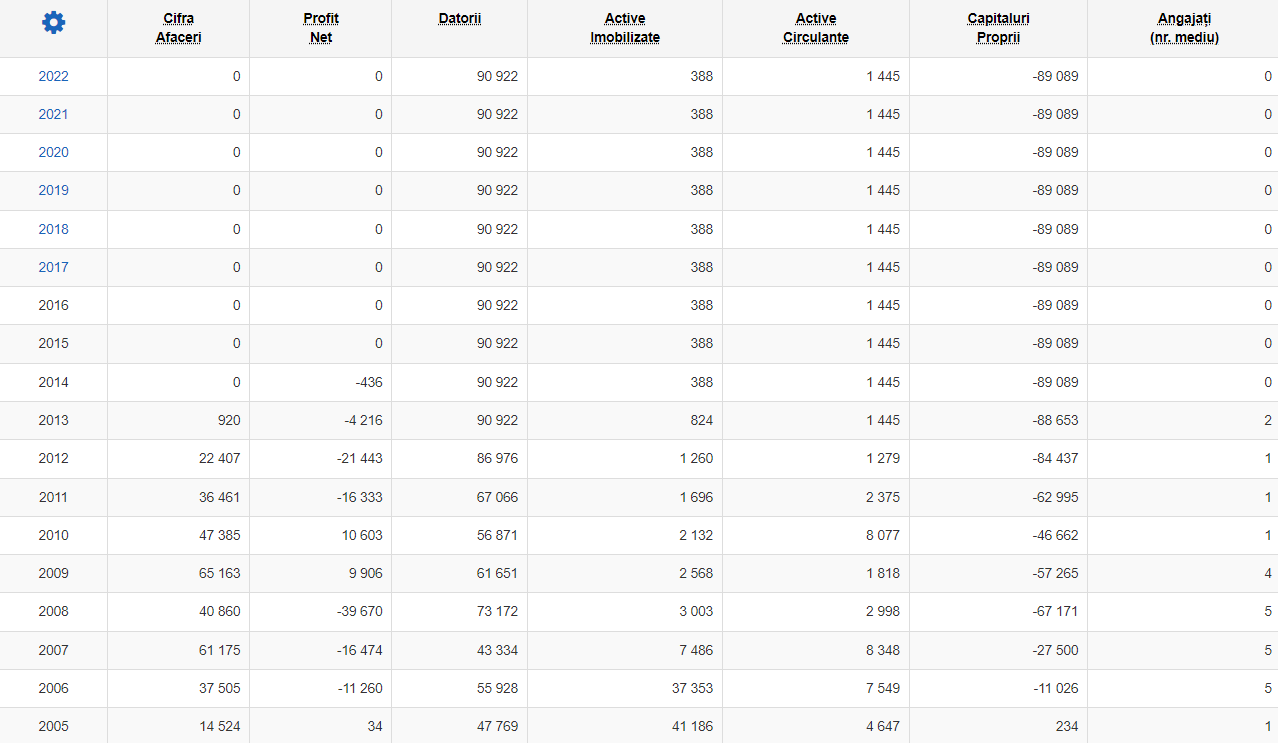The image size is (1278, 743).
Task: Click the Capitaluri Proprii column header
Action: tap(998, 28)
